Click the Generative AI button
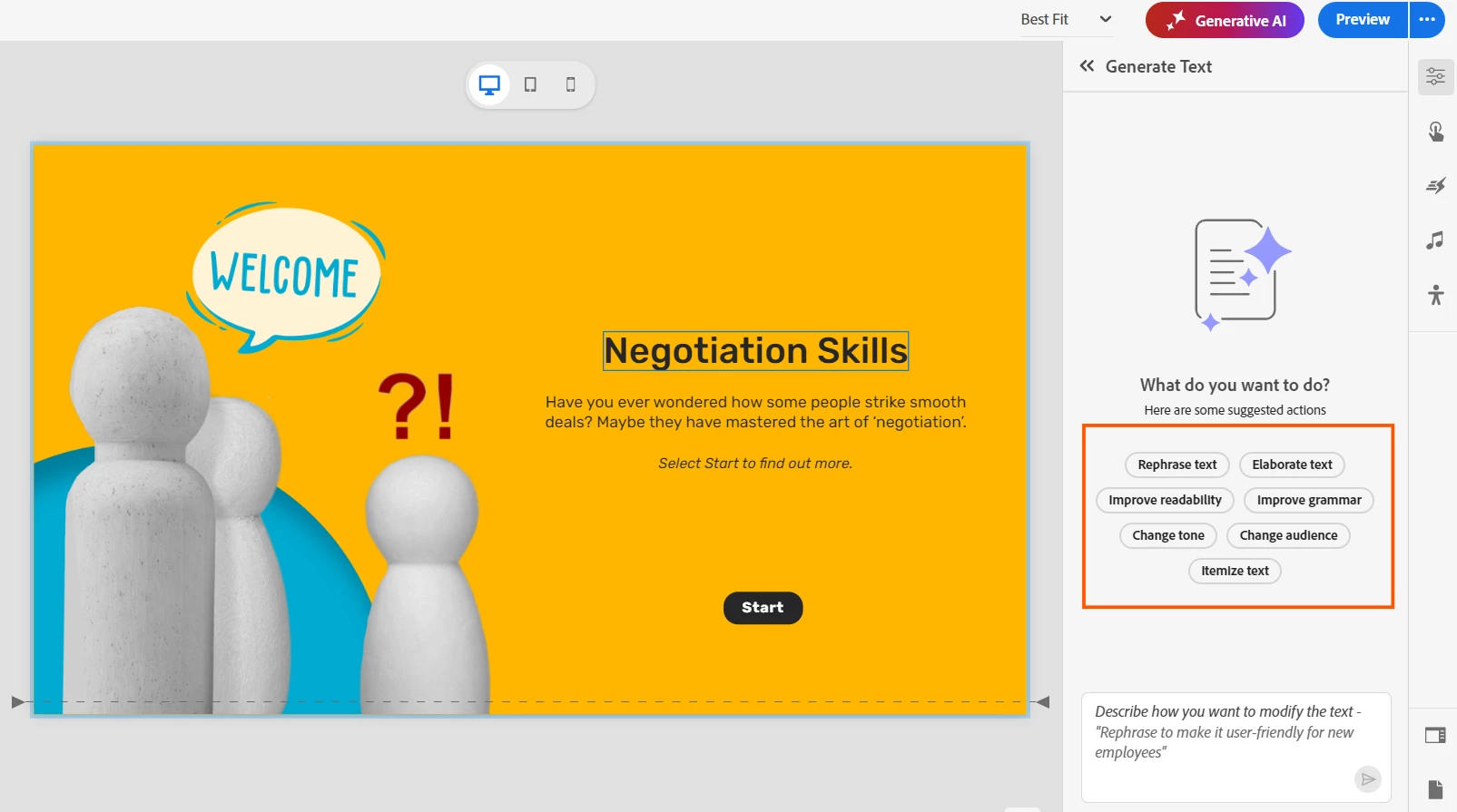Screen dimensions: 1457x812 (x=1225, y=20)
